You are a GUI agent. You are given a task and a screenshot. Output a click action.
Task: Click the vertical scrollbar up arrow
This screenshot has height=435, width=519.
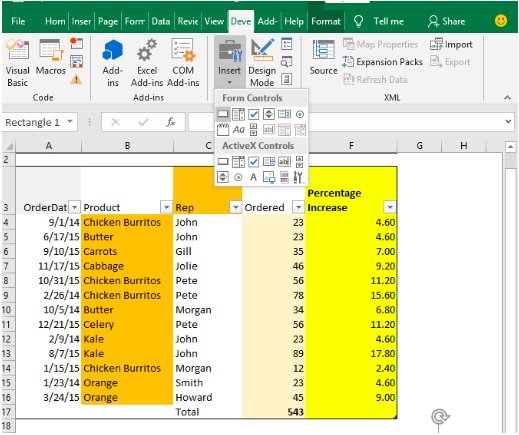coord(510,147)
